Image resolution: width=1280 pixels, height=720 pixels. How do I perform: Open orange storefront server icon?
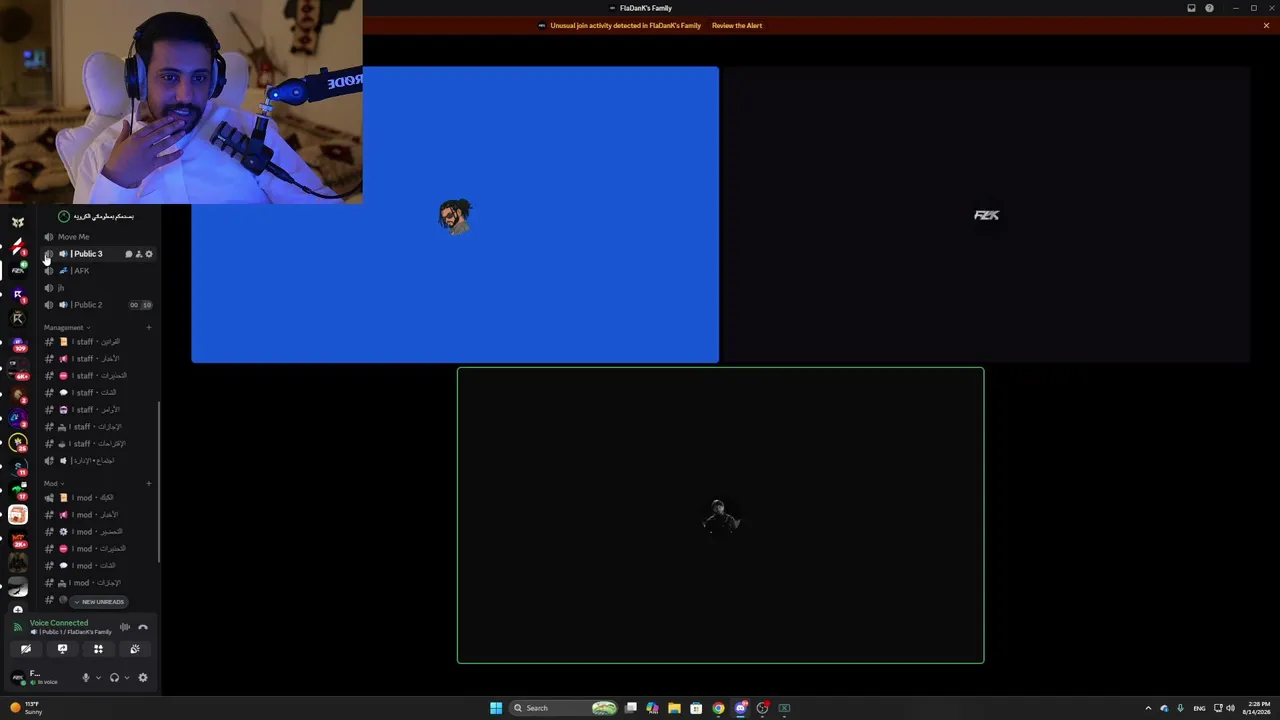(x=17, y=515)
